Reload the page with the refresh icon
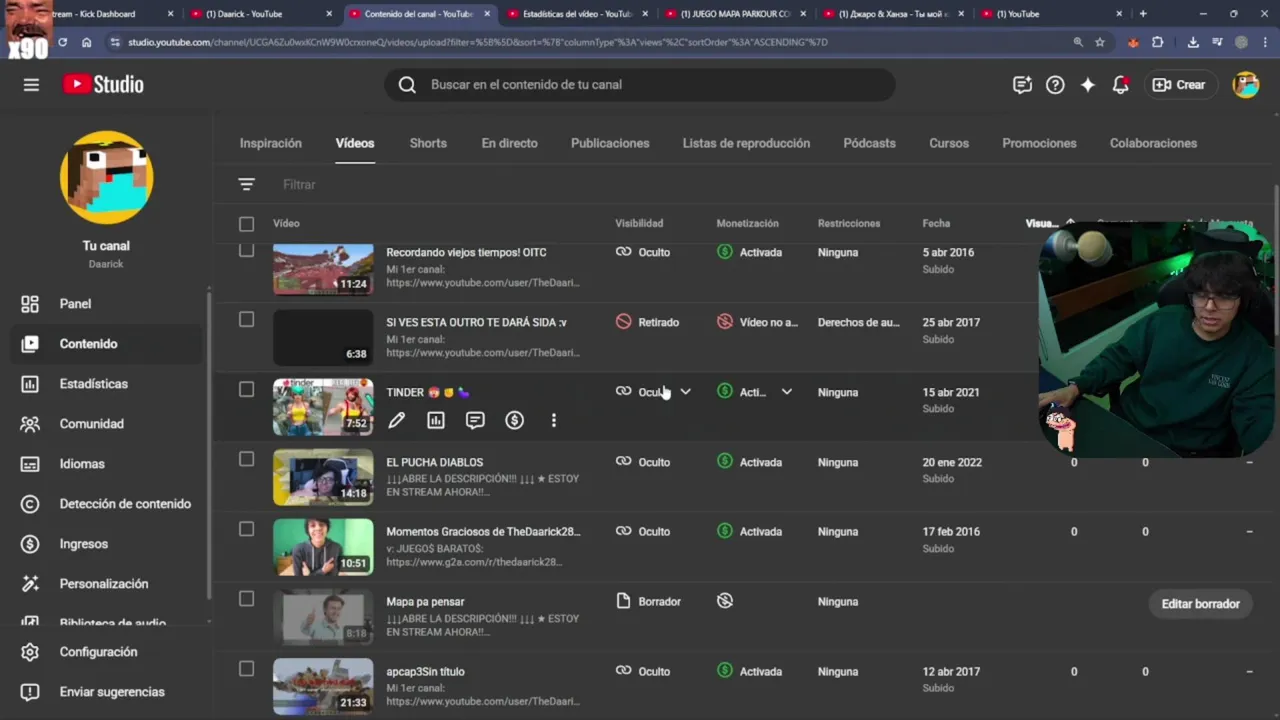1280x720 pixels. [x=62, y=42]
